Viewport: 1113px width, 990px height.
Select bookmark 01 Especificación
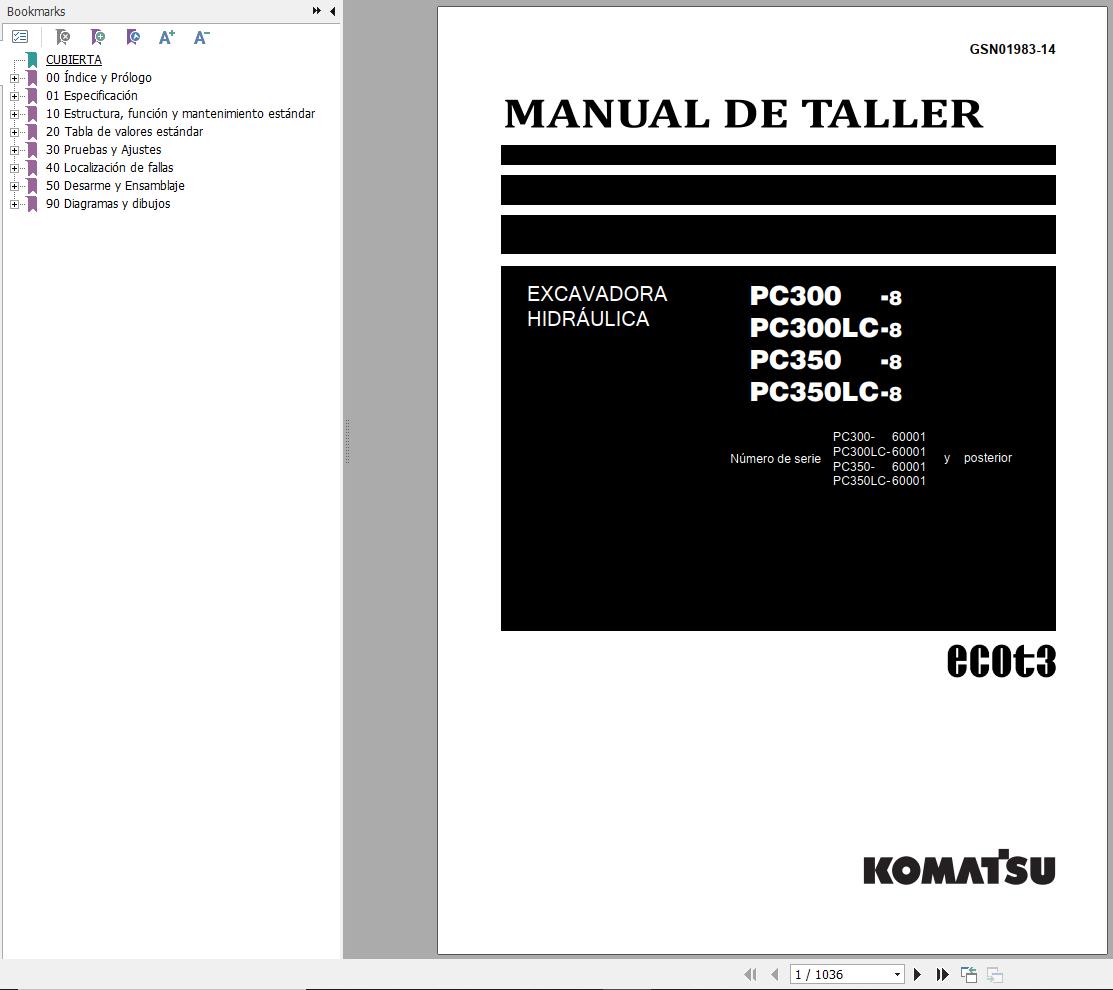pos(92,96)
